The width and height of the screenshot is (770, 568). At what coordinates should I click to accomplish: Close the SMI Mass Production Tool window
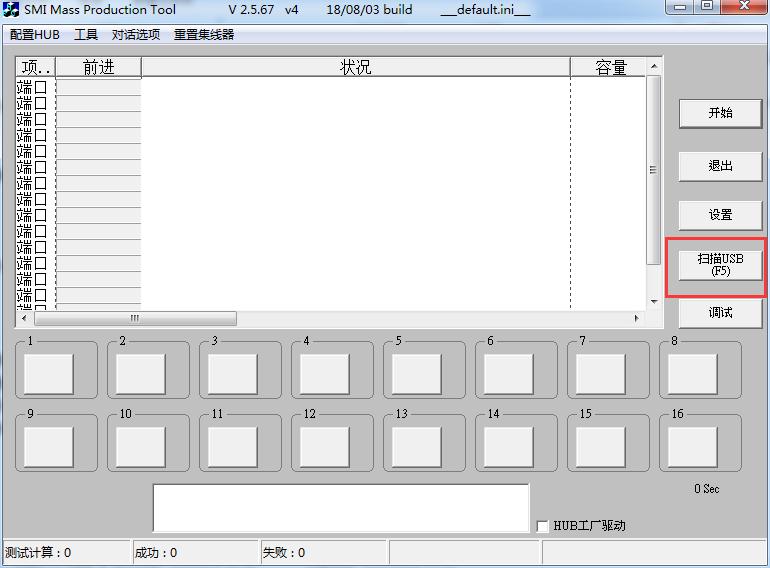click(744, 6)
